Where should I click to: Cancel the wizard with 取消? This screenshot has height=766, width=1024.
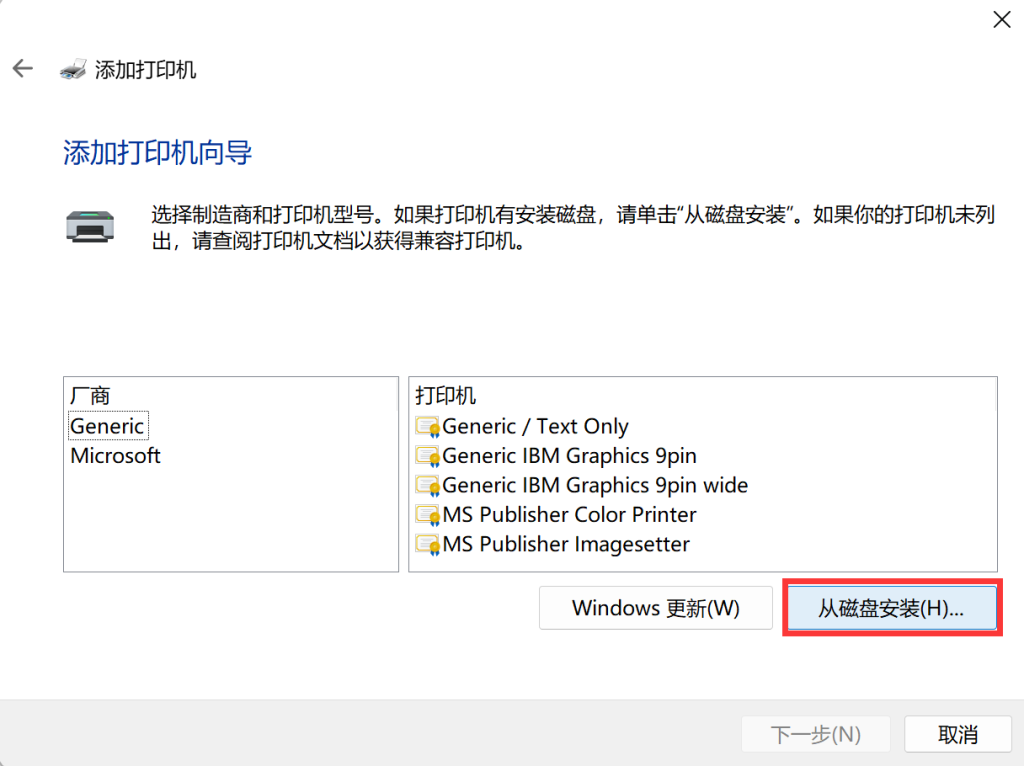pyautogui.click(x=957, y=735)
